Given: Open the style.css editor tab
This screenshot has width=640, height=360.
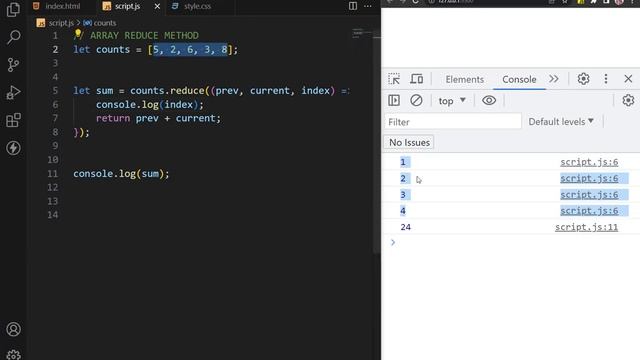Looking at the screenshot, I should 197,6.
